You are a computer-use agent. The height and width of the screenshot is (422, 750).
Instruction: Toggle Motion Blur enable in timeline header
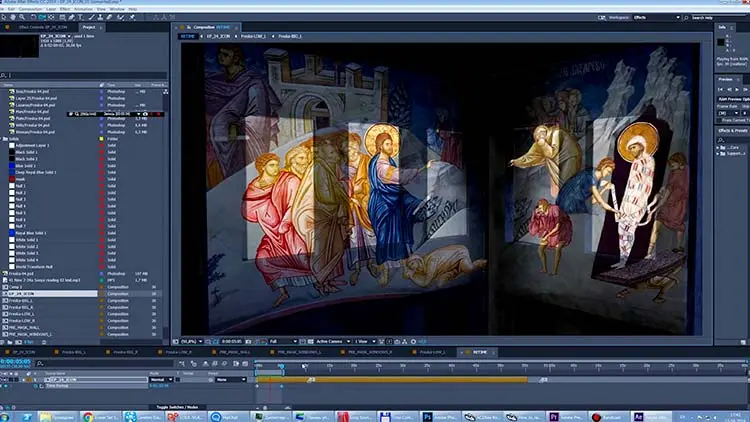tap(224, 364)
